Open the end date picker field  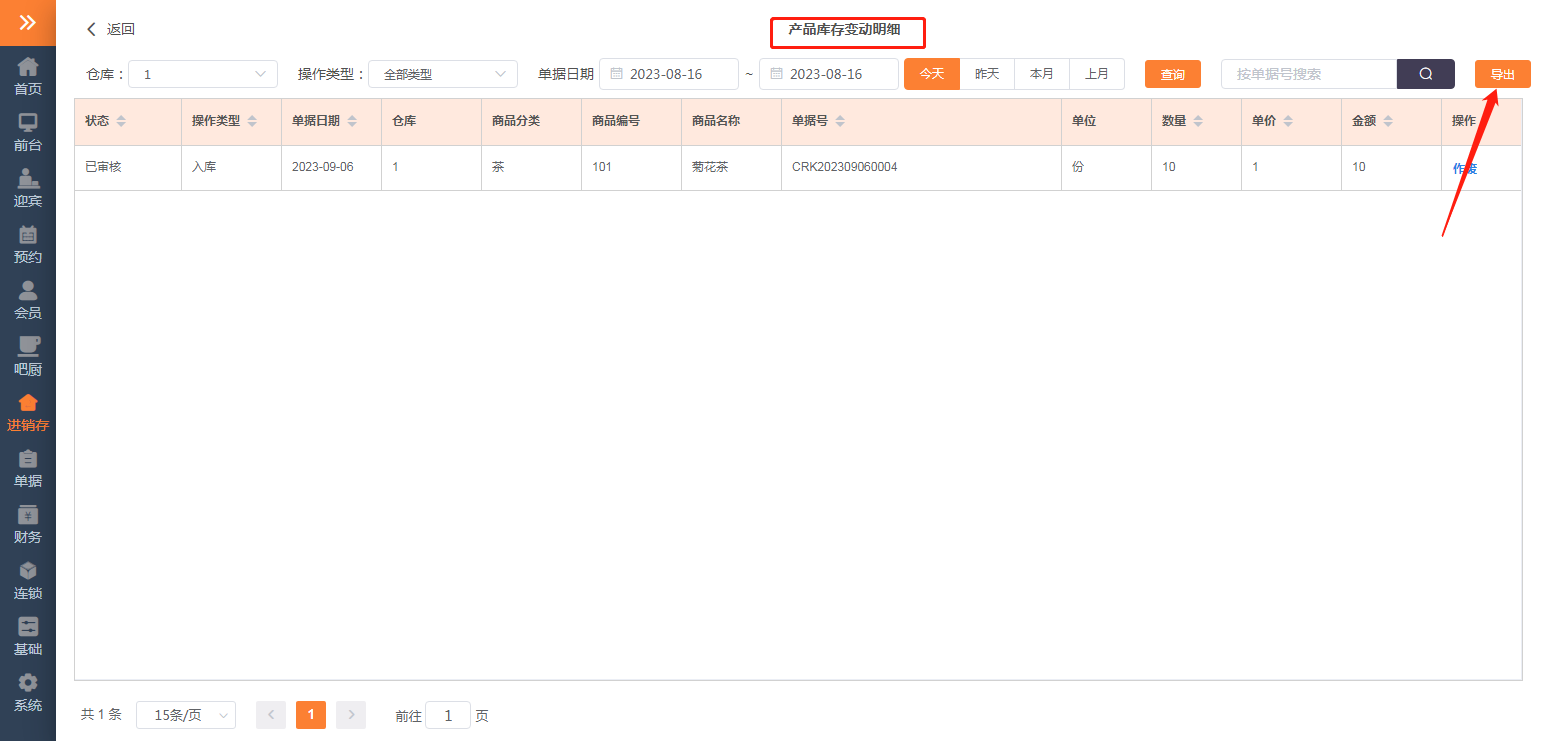pyautogui.click(x=829, y=74)
